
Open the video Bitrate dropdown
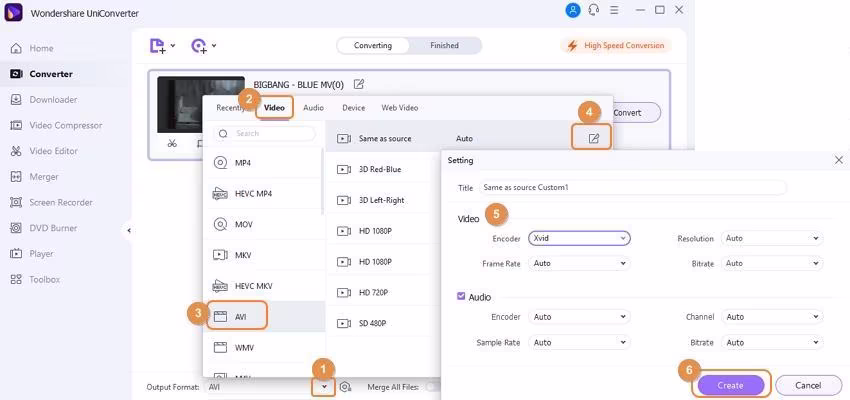(772, 263)
